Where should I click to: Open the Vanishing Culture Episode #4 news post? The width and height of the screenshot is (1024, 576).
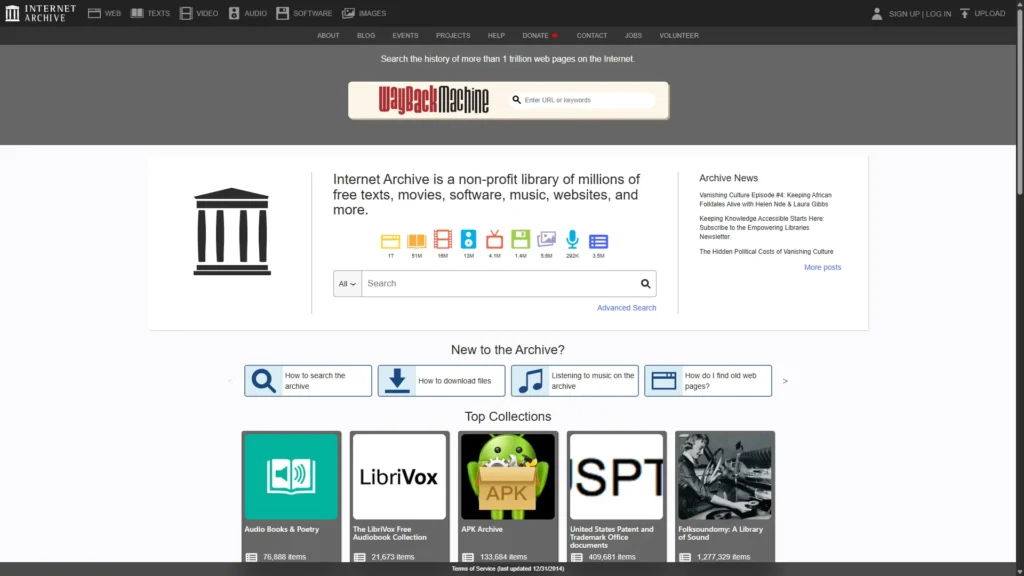(765, 199)
